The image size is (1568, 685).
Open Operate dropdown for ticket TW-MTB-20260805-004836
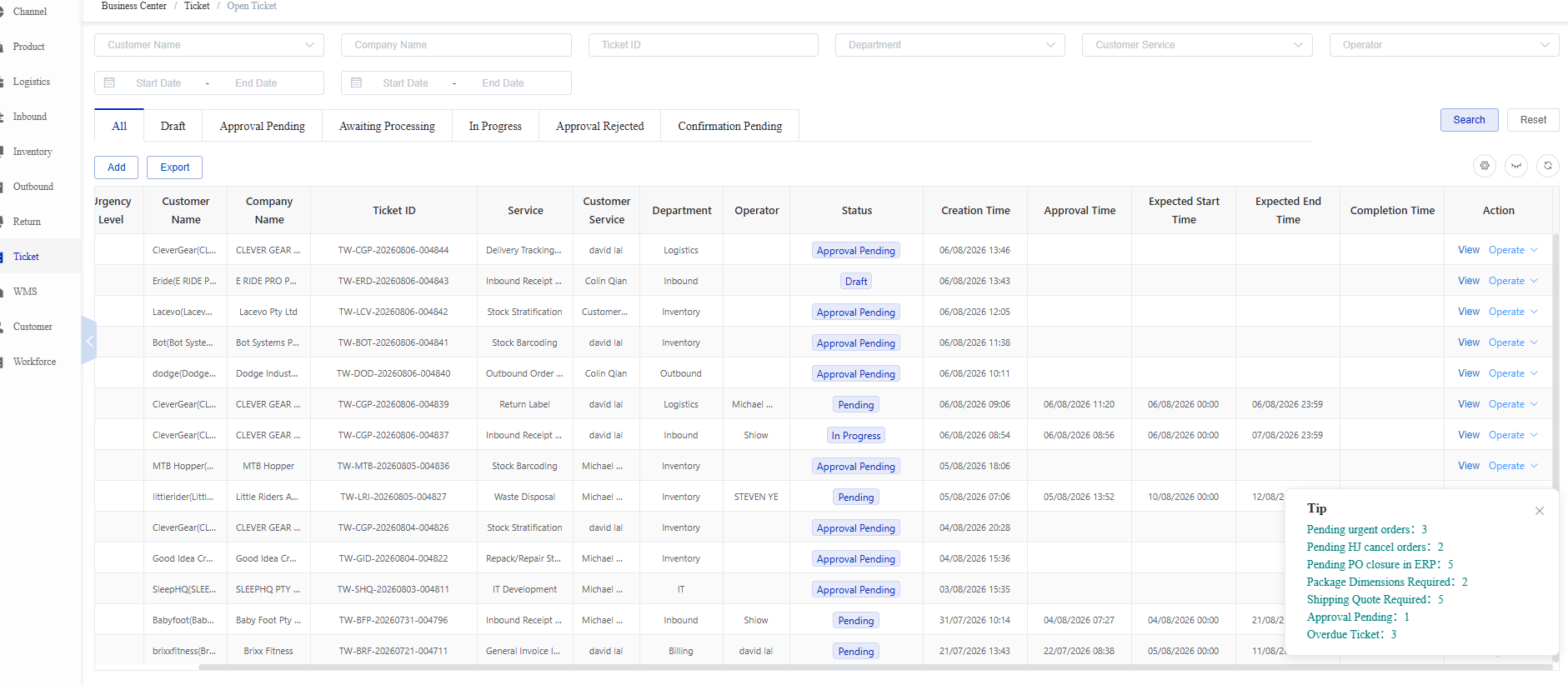(1513, 466)
